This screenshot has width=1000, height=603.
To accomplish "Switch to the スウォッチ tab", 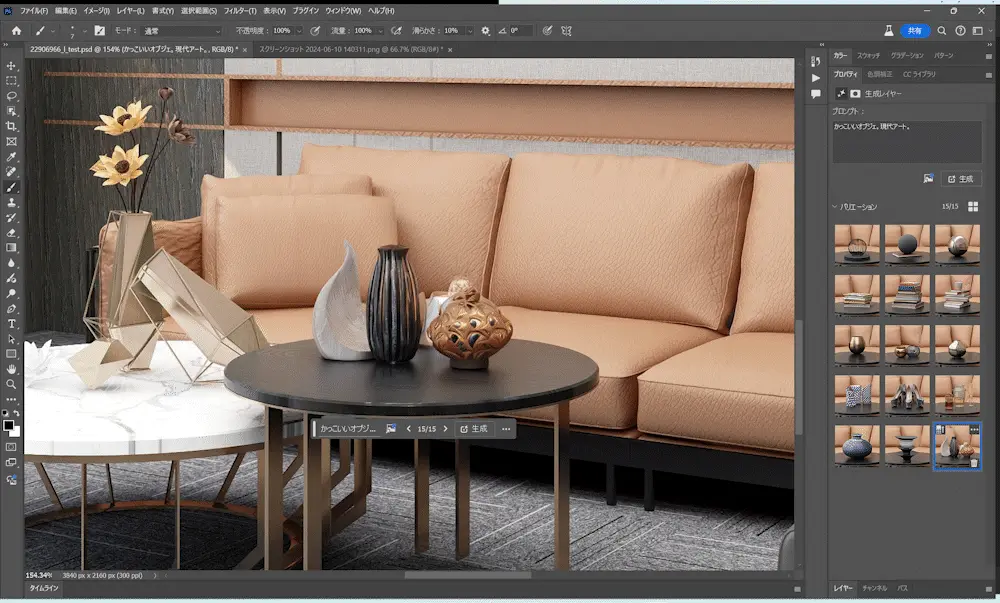I will point(868,55).
